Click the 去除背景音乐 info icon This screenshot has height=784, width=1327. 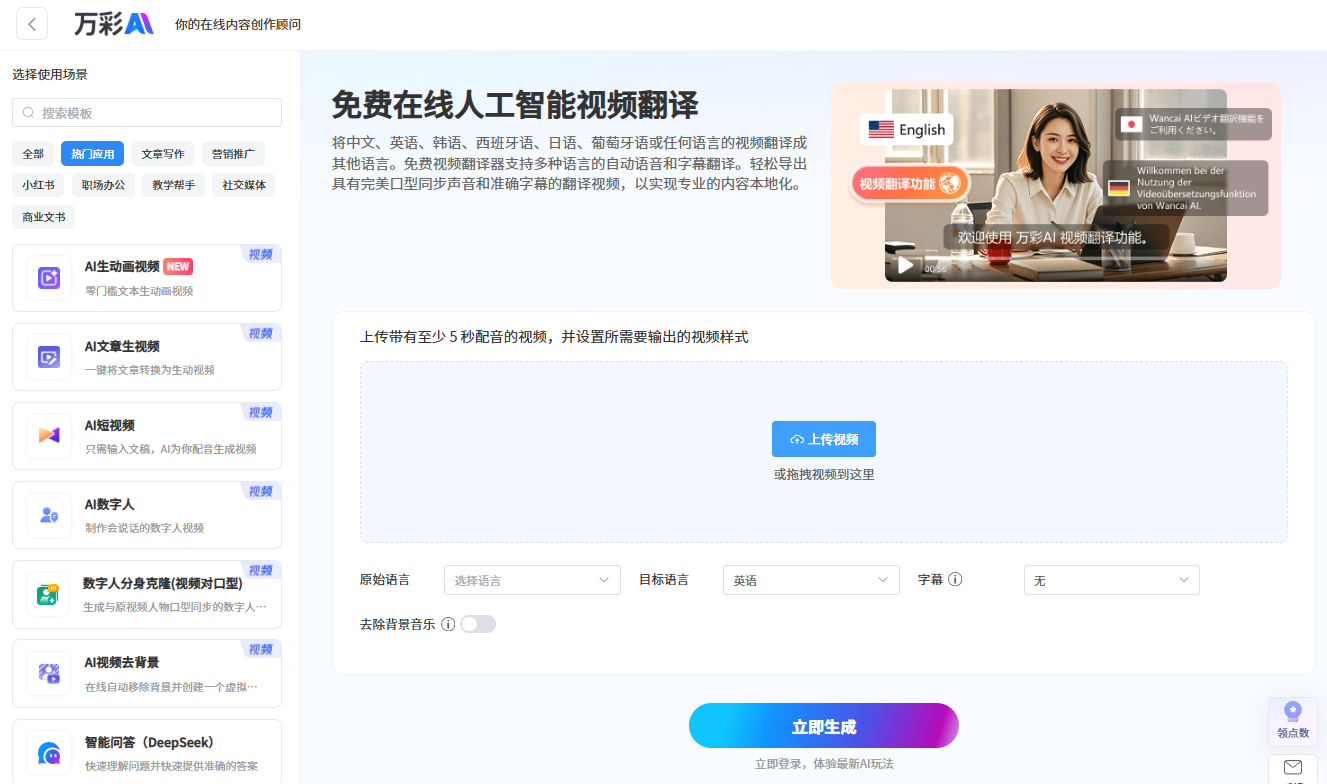[448, 624]
